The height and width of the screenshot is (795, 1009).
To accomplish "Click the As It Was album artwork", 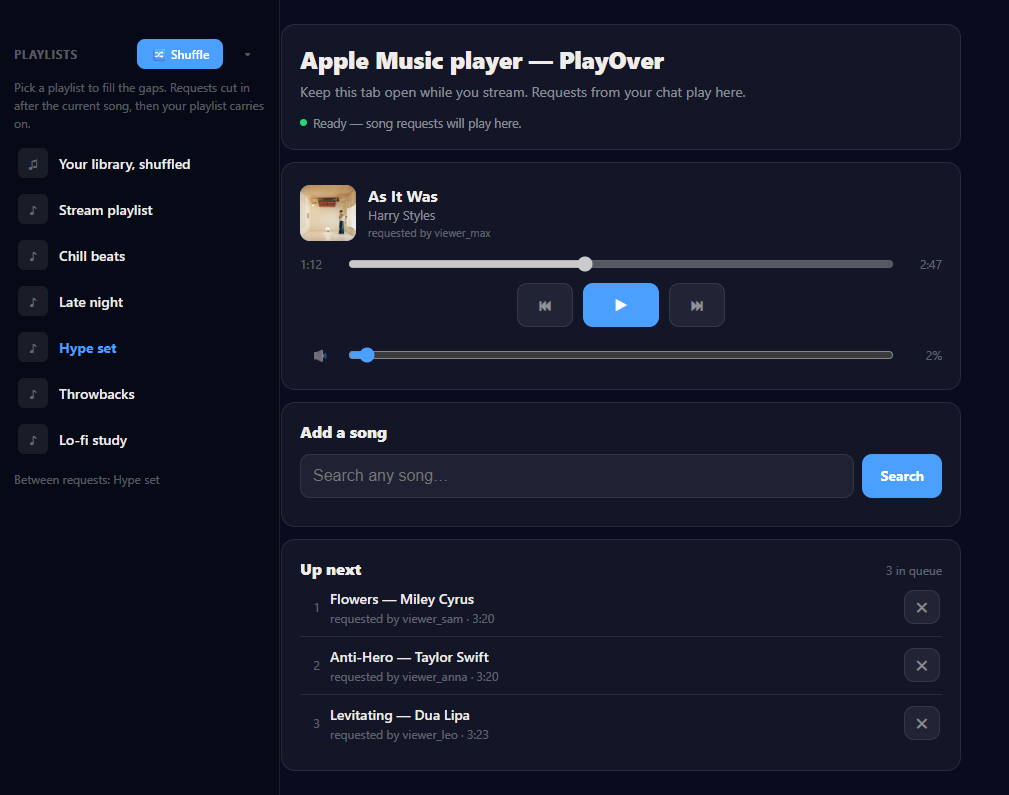I will pos(328,213).
